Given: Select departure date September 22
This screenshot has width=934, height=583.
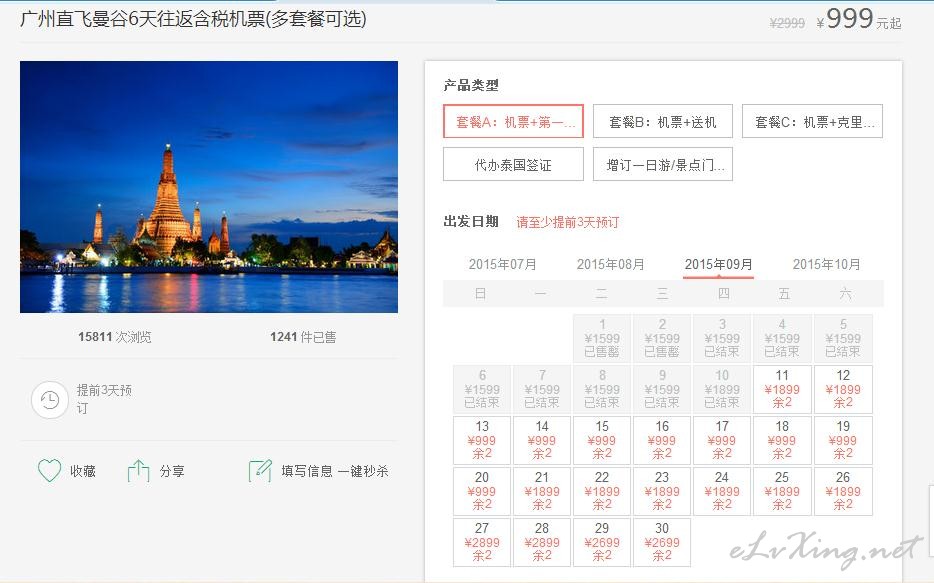Looking at the screenshot, I should pos(602,491).
